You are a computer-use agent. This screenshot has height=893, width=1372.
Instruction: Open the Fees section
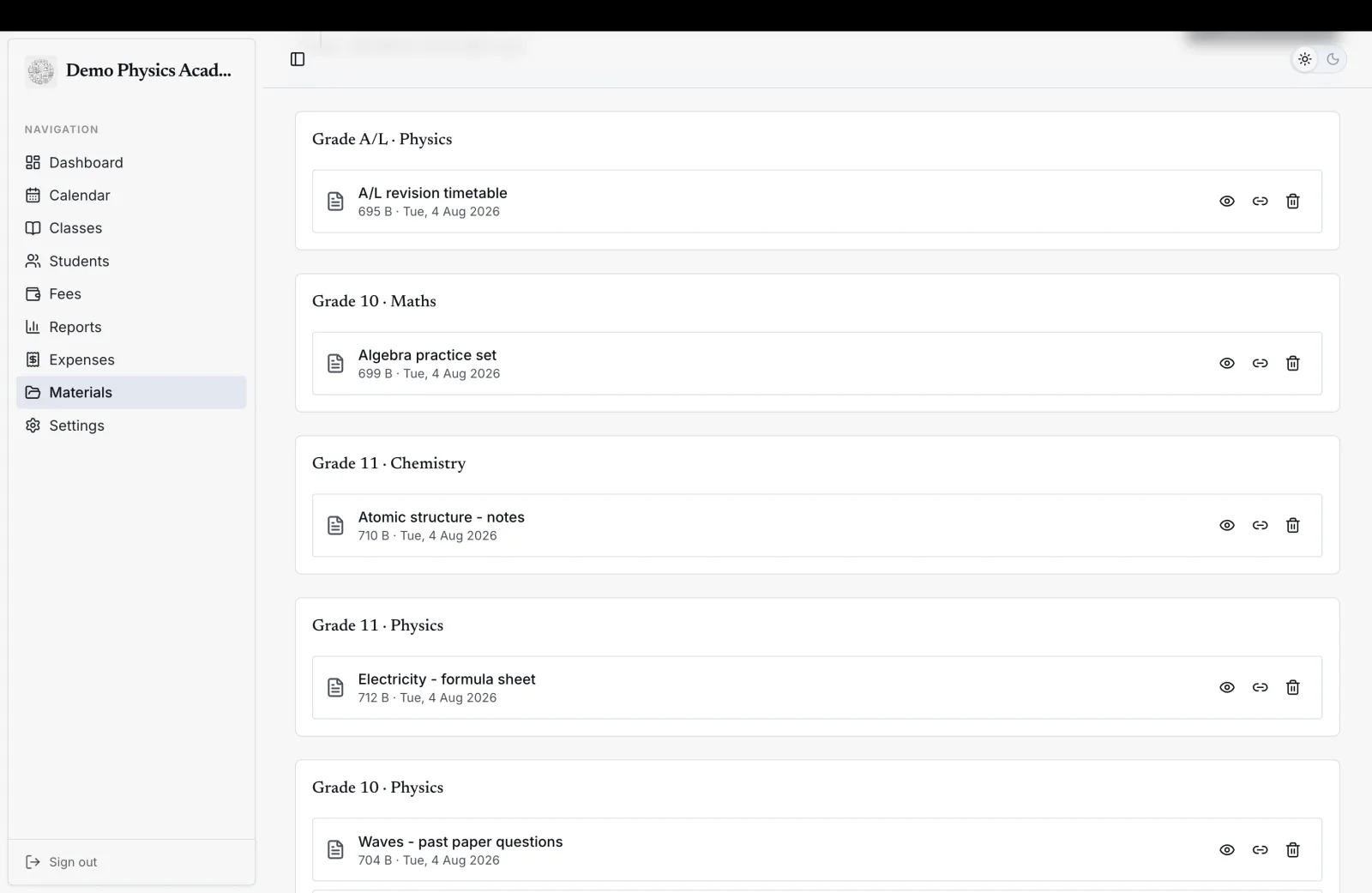point(131,293)
